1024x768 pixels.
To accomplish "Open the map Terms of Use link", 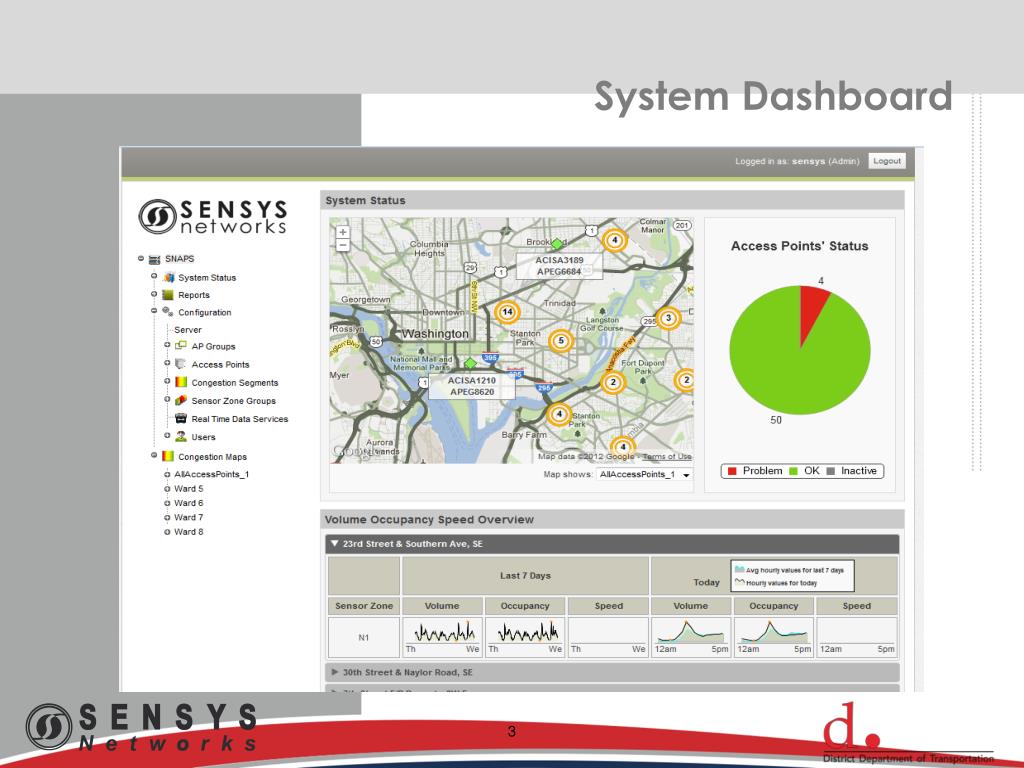I will 667,456.
